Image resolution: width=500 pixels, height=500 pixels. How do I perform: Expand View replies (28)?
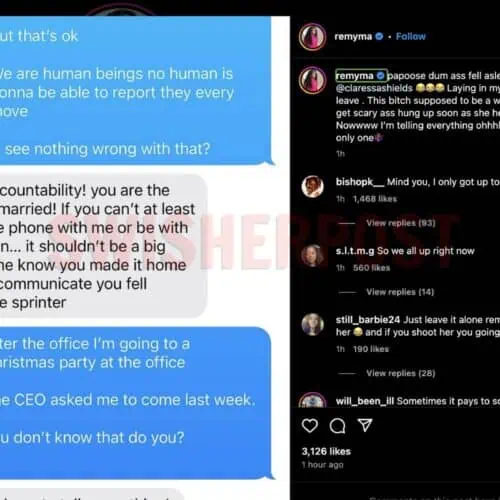401,373
